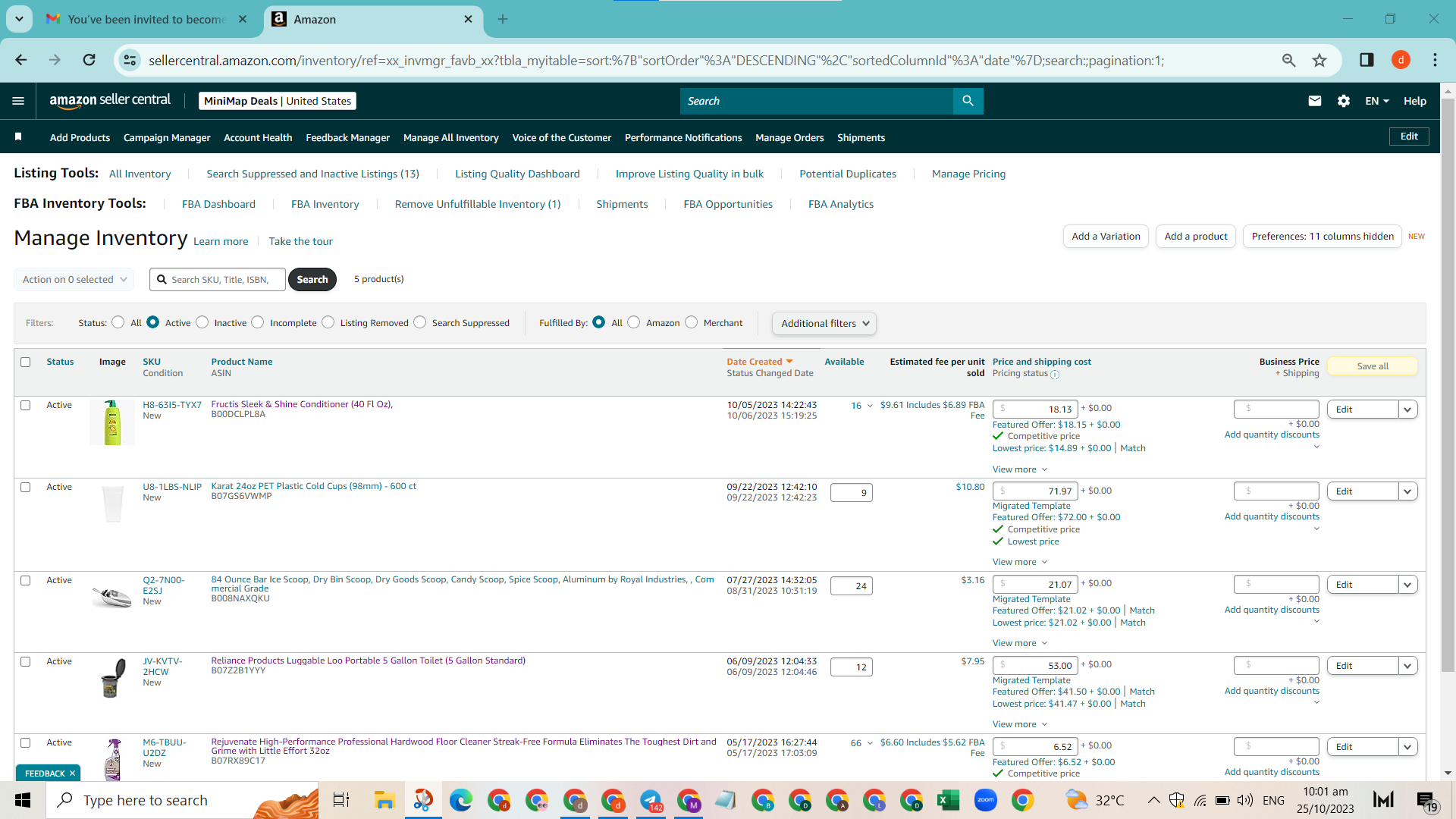Open the Fructis Sleek & Shine Conditioner title
This screenshot has width=1456, height=819.
pos(302,404)
